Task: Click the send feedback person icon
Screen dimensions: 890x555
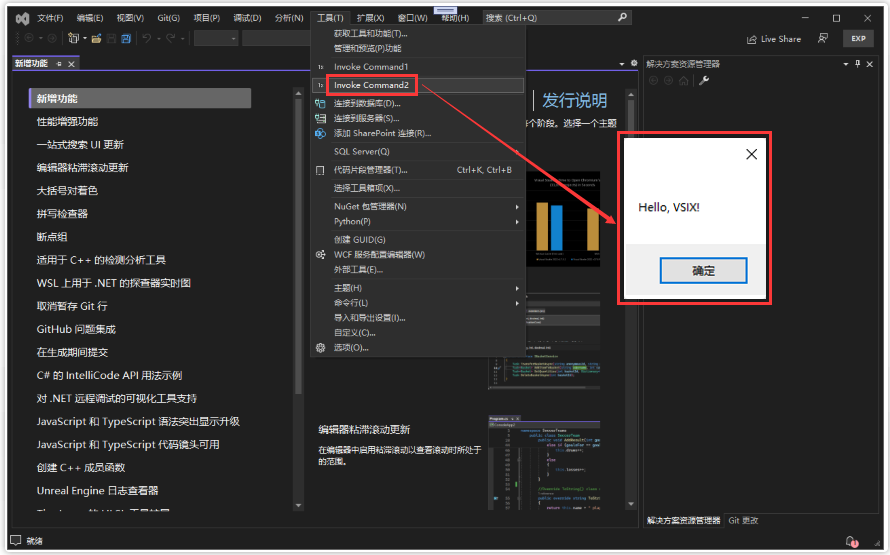Action: pyautogui.click(x=822, y=38)
